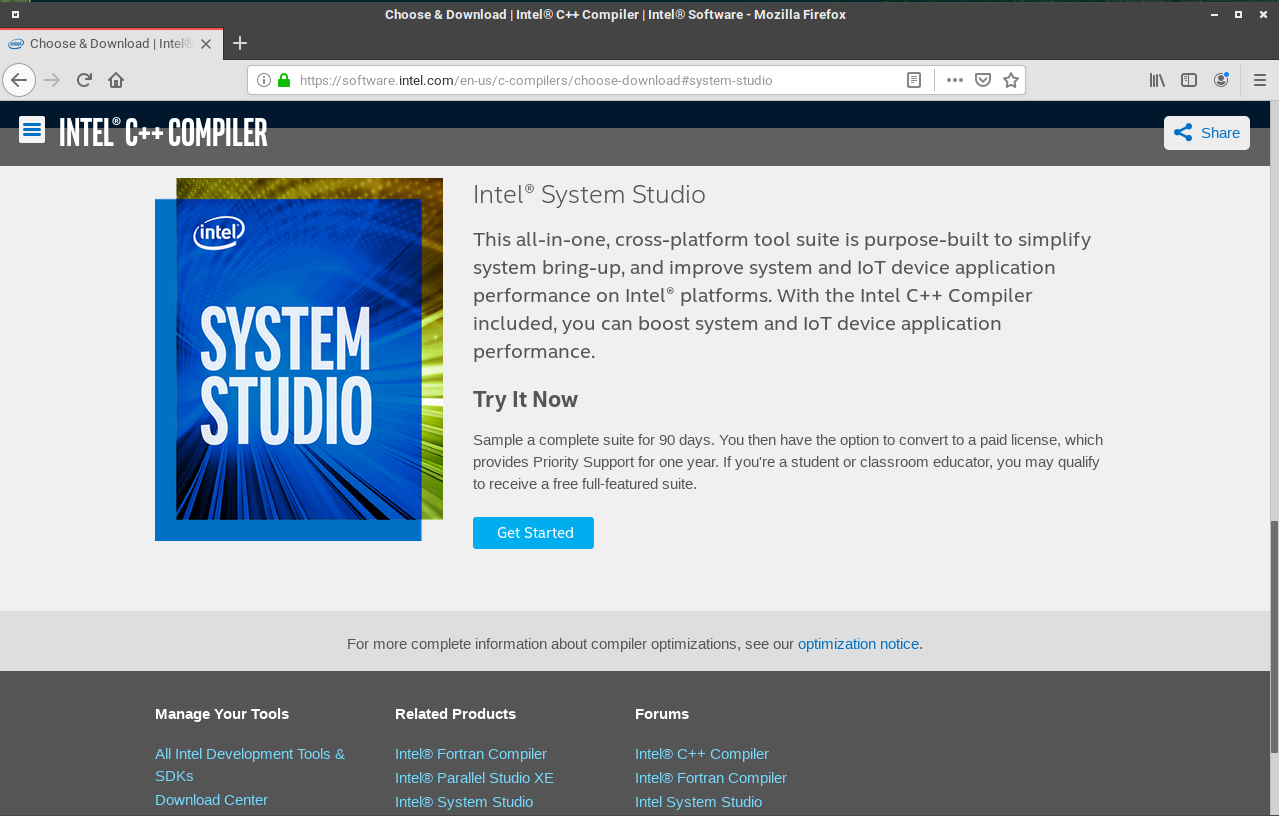Toggle the Firefox sidebar view

point(1189,80)
